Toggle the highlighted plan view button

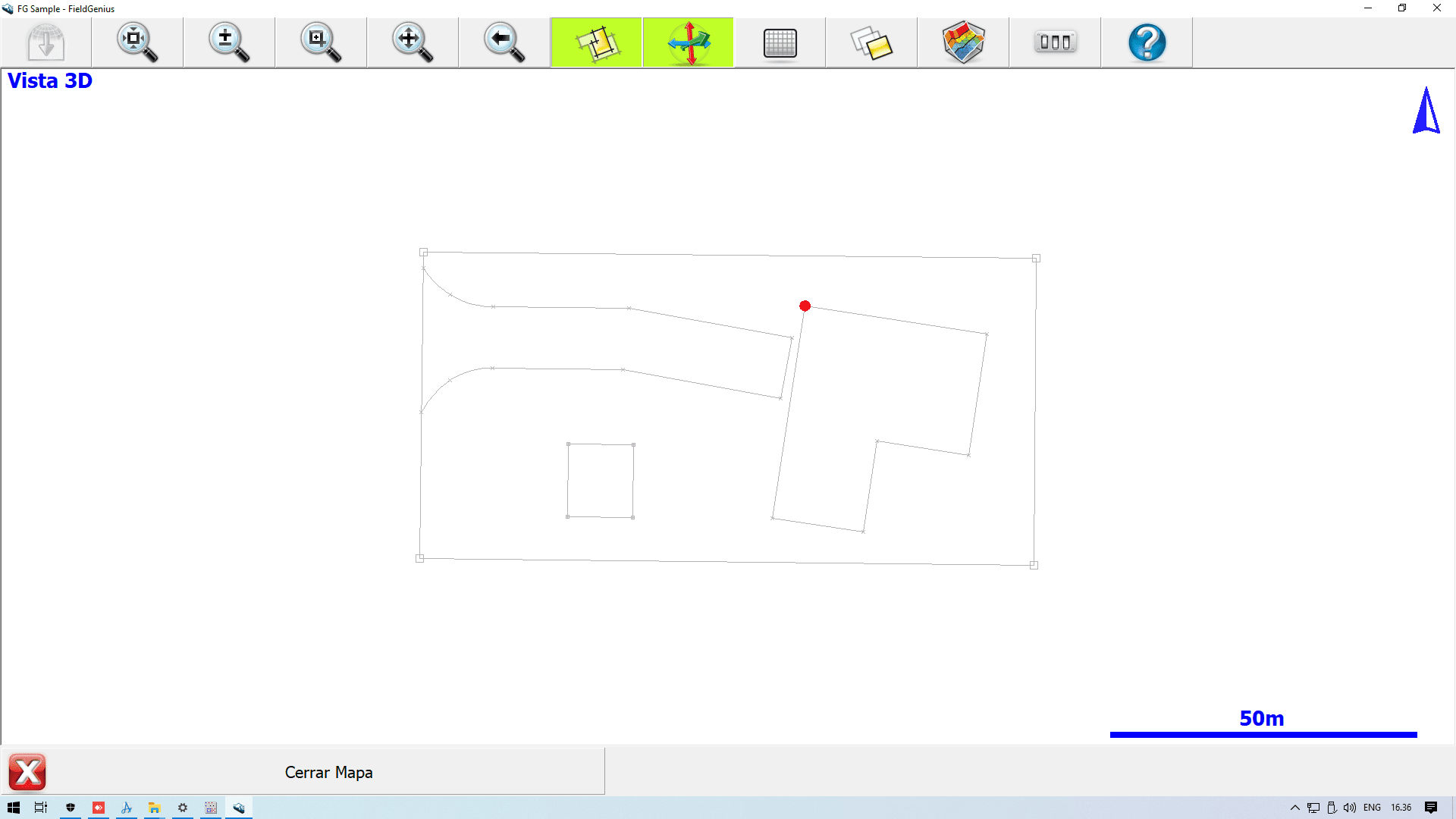tap(597, 42)
